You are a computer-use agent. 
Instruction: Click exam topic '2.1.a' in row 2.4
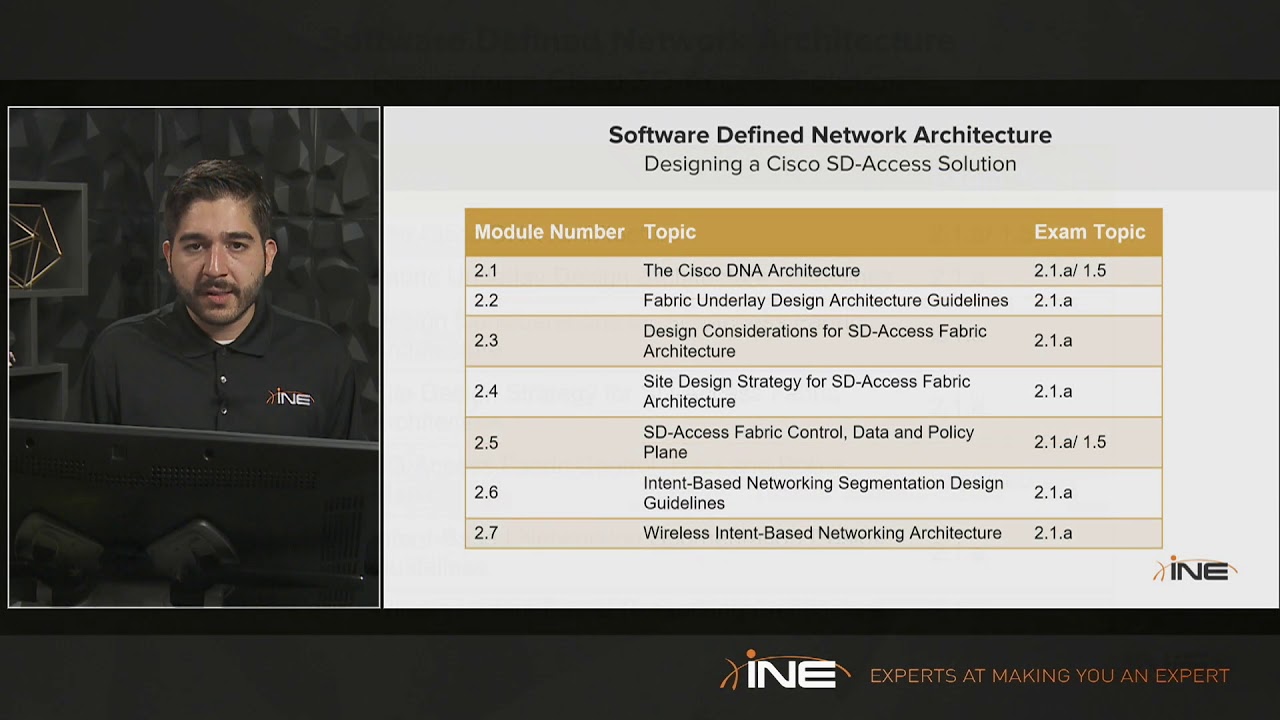tap(1053, 392)
